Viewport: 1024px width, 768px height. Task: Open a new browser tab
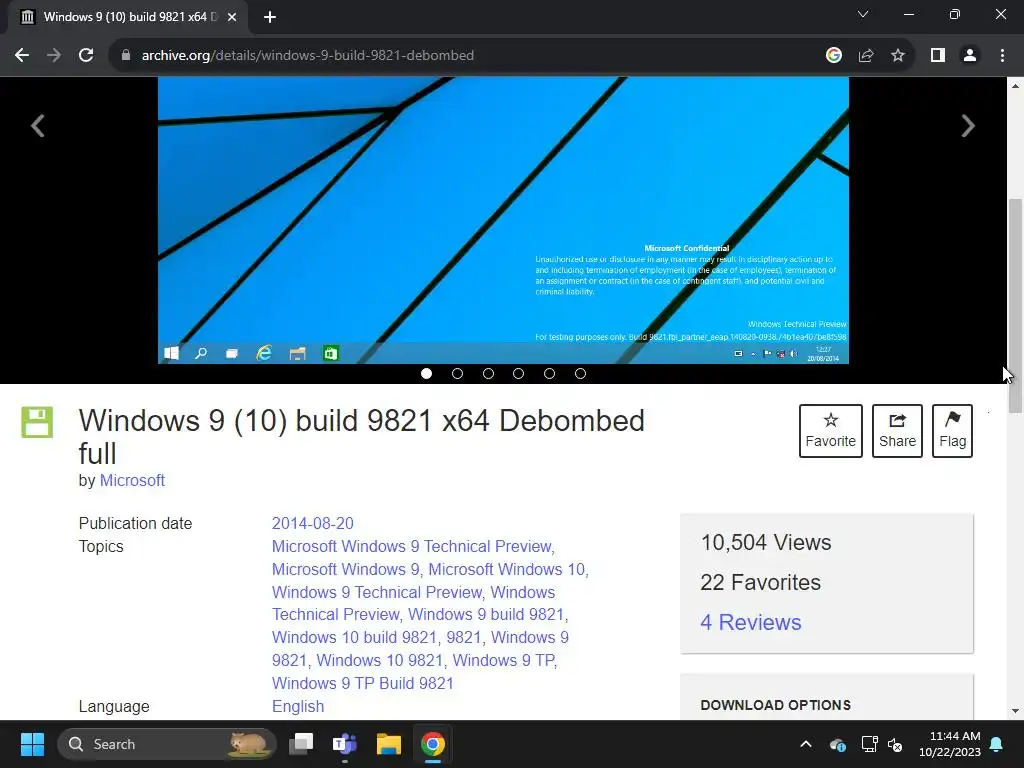(x=270, y=18)
